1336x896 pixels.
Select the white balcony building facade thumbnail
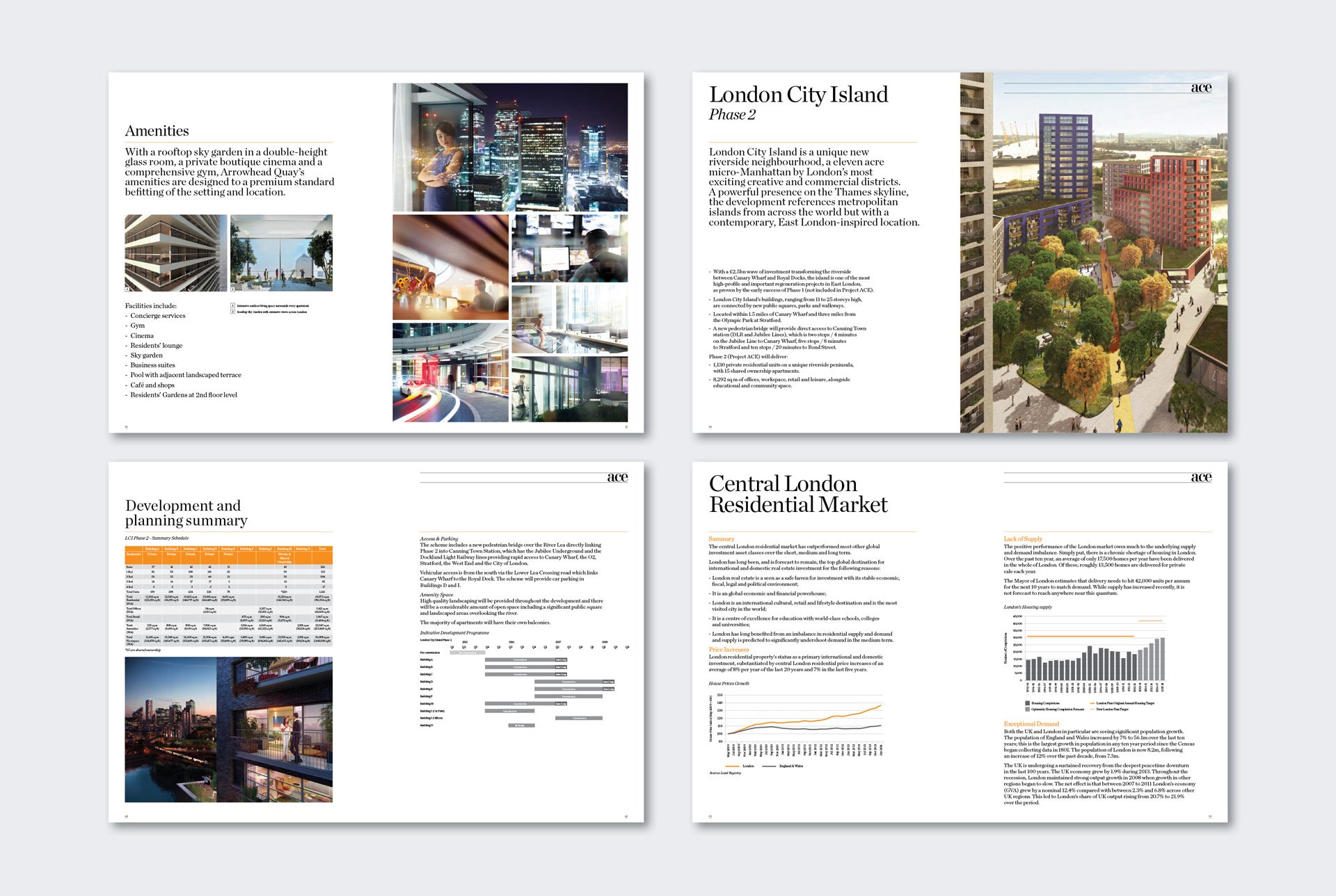click(x=176, y=253)
